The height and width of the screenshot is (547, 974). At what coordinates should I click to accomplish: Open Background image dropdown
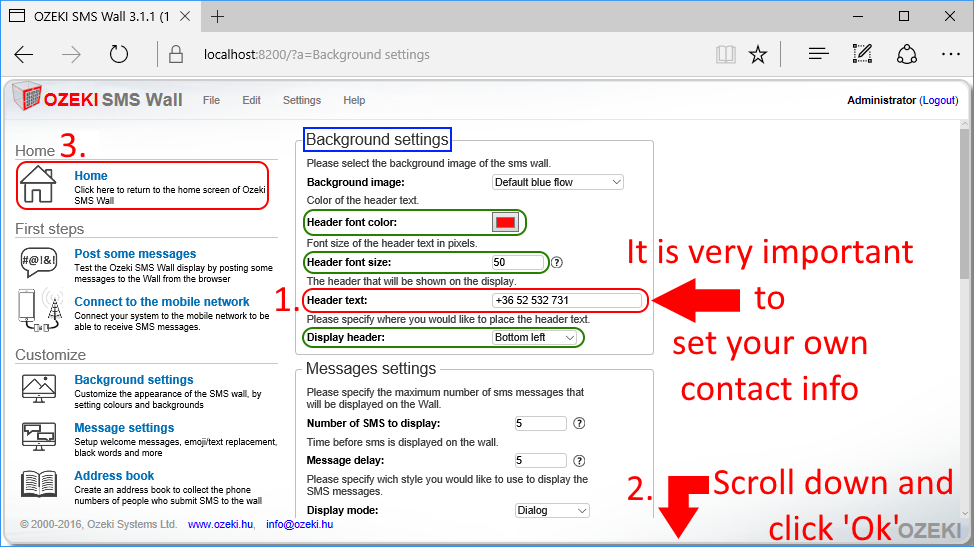557,182
